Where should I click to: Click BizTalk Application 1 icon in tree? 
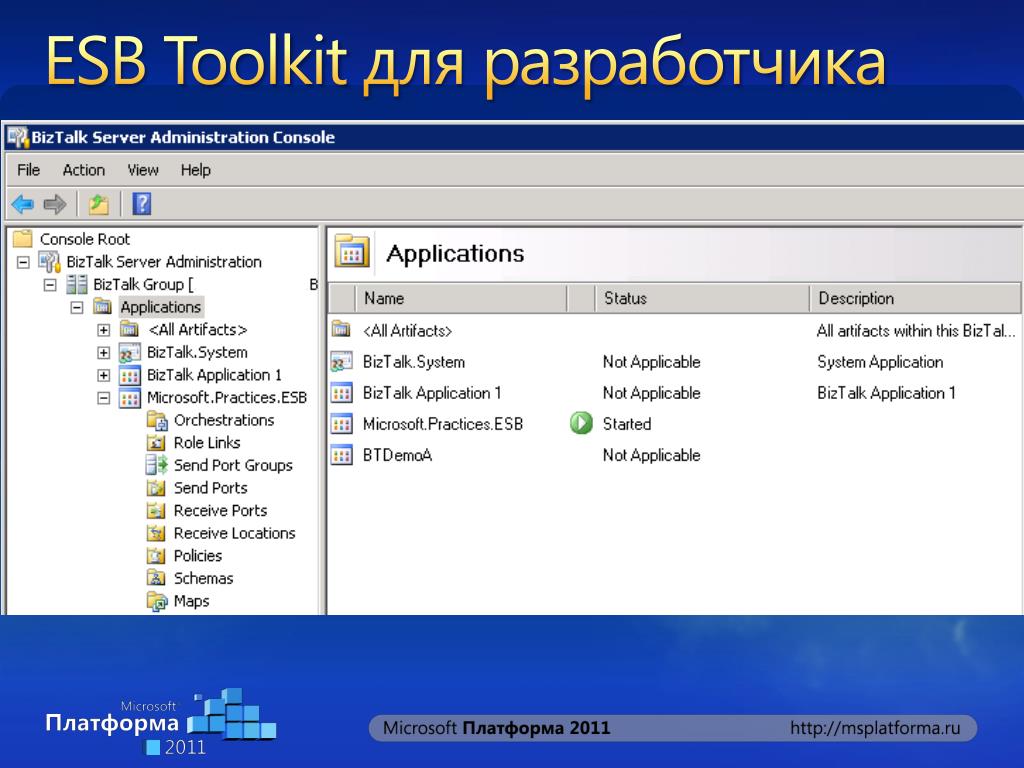pyautogui.click(x=130, y=376)
